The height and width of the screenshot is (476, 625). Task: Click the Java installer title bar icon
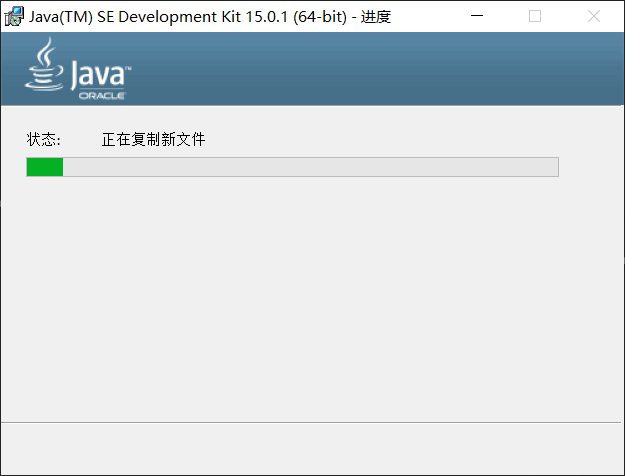[14, 16]
